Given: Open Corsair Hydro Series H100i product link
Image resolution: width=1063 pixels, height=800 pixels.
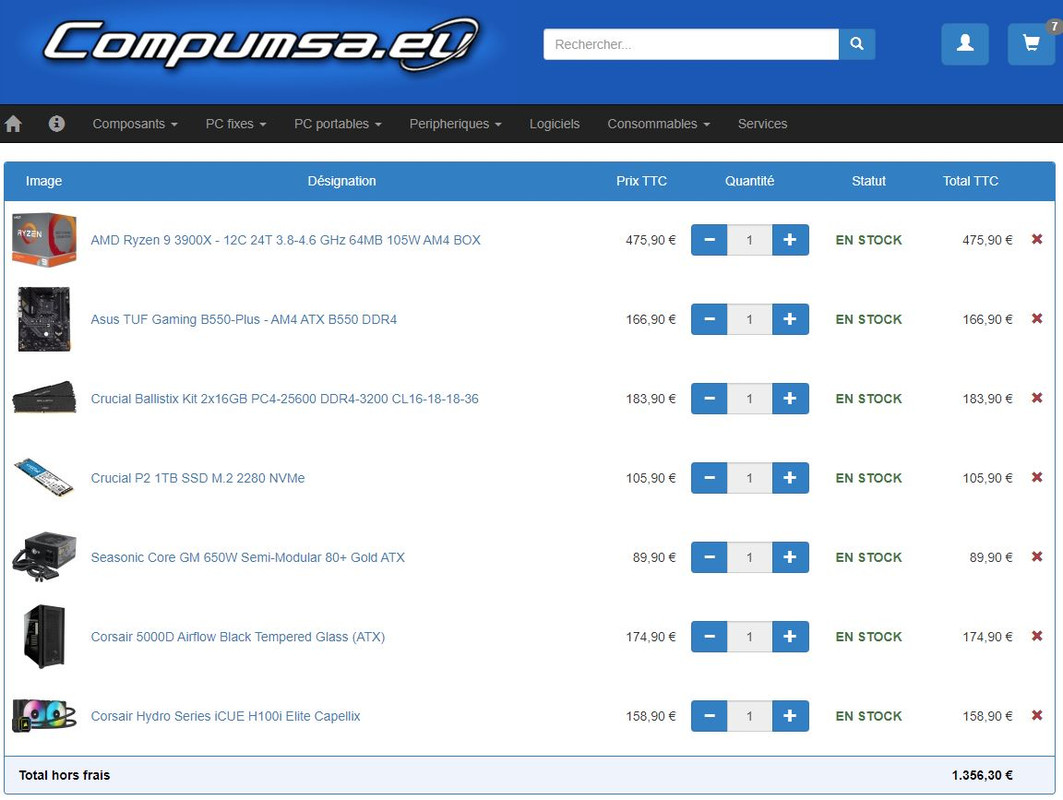Looking at the screenshot, I should pyautogui.click(x=226, y=716).
